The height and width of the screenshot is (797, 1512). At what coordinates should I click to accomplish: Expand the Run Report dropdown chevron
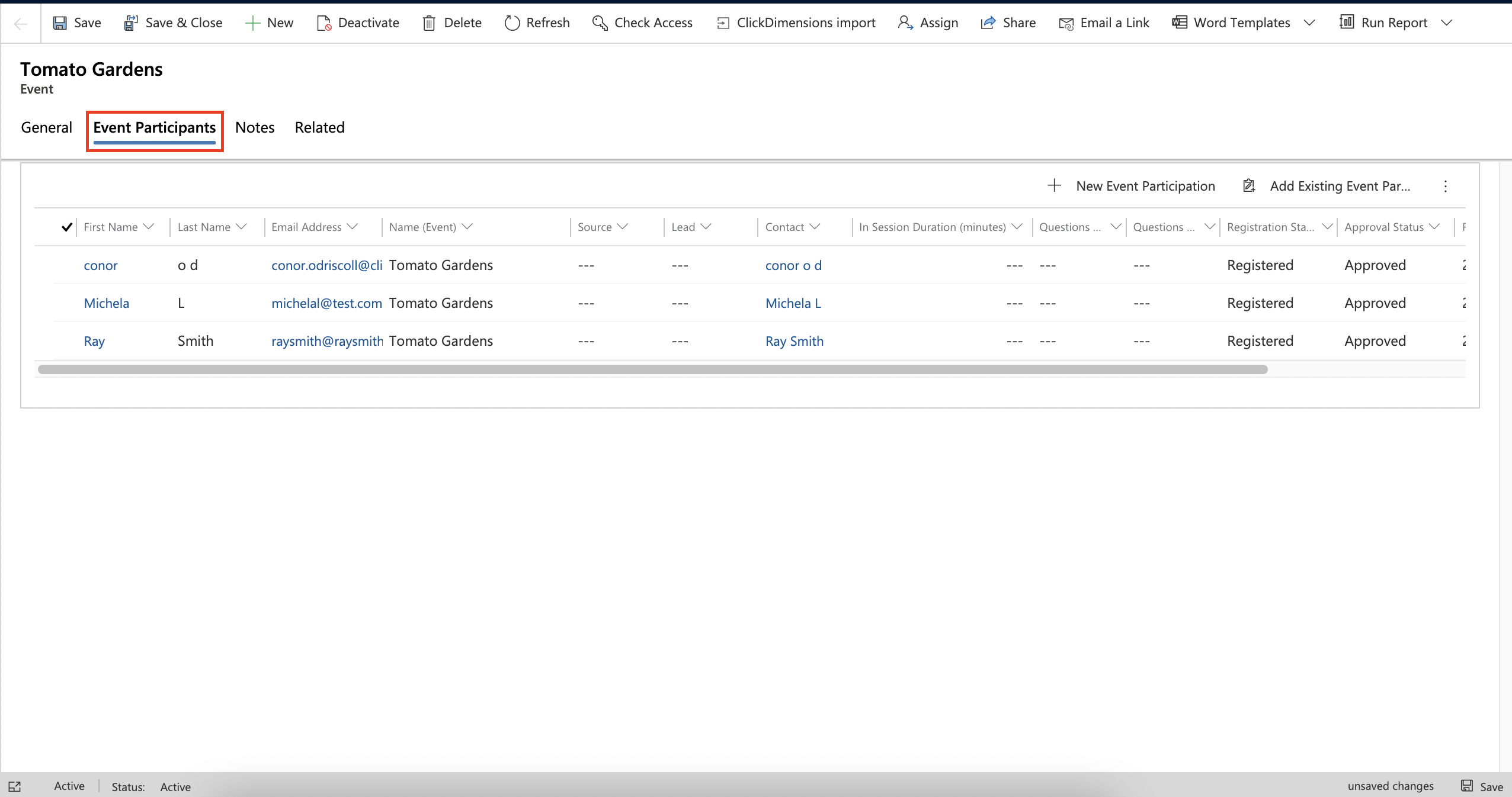(x=1446, y=23)
